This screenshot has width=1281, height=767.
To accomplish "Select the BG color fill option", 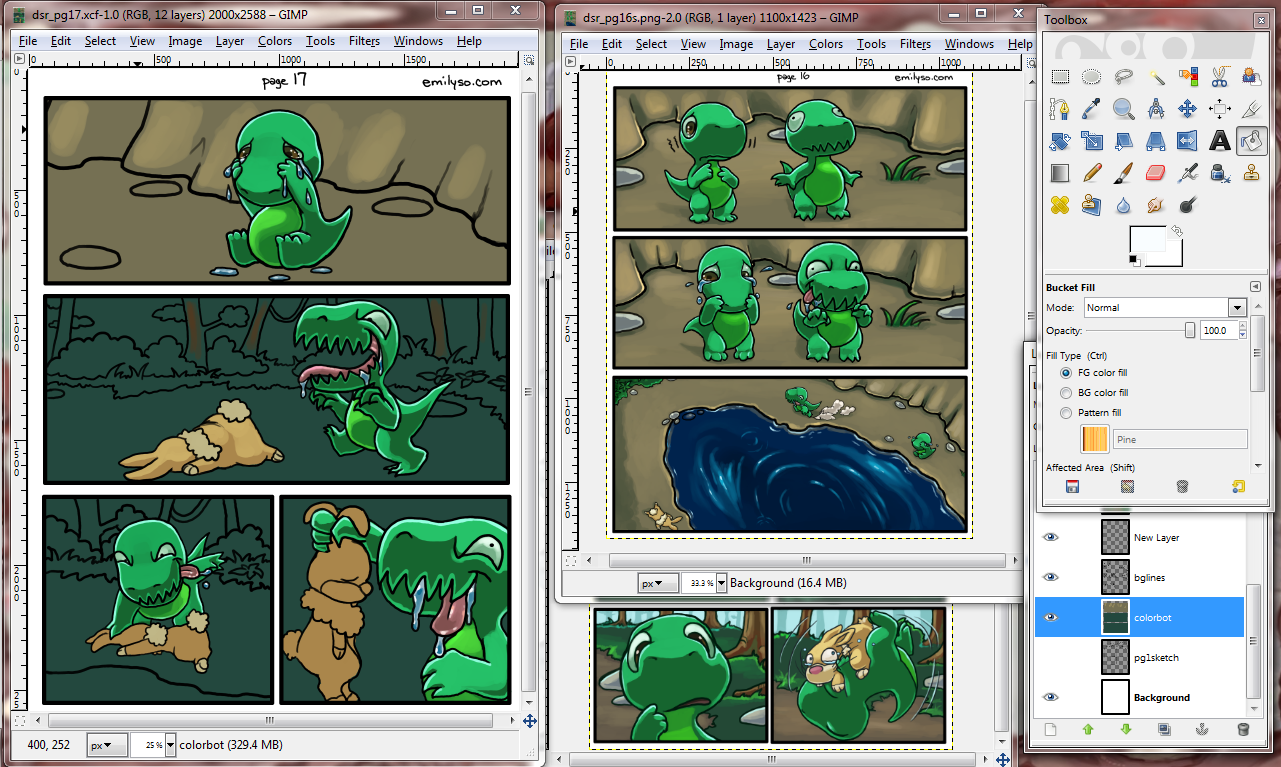I will tap(1067, 393).
